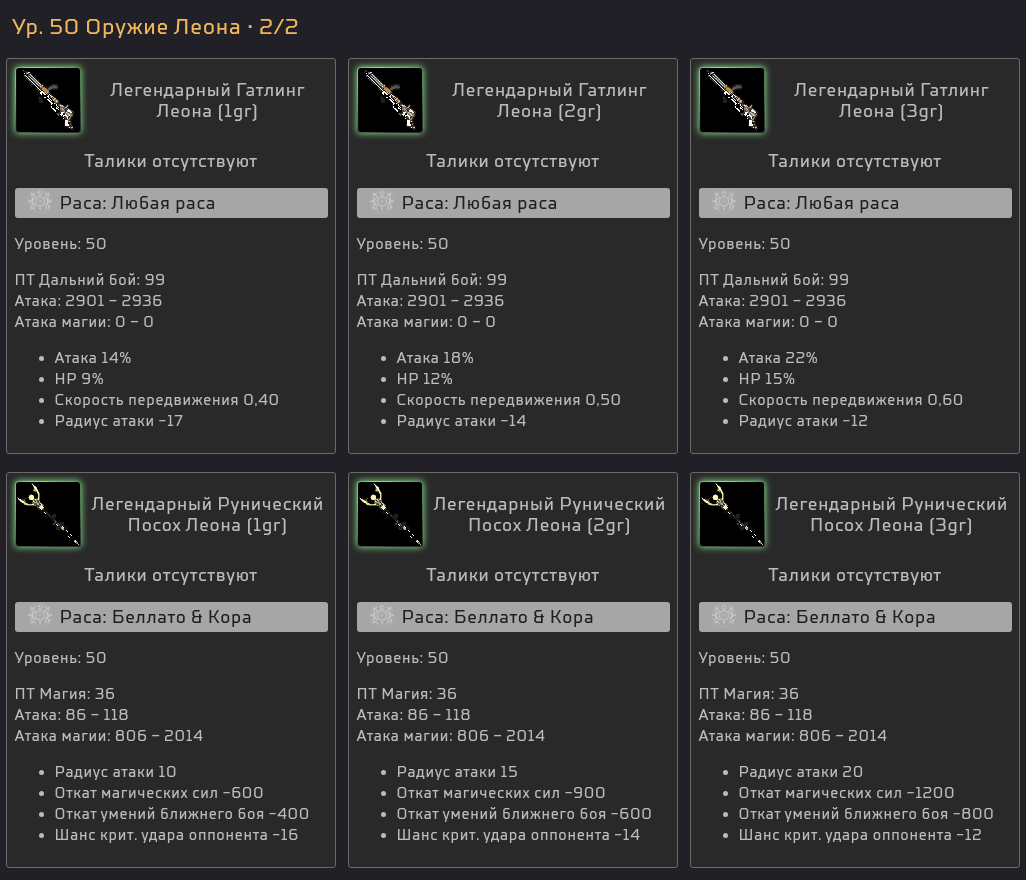Click the Рунический Посох Леона (2gr) staff icon
This screenshot has width=1026, height=880.
390,514
